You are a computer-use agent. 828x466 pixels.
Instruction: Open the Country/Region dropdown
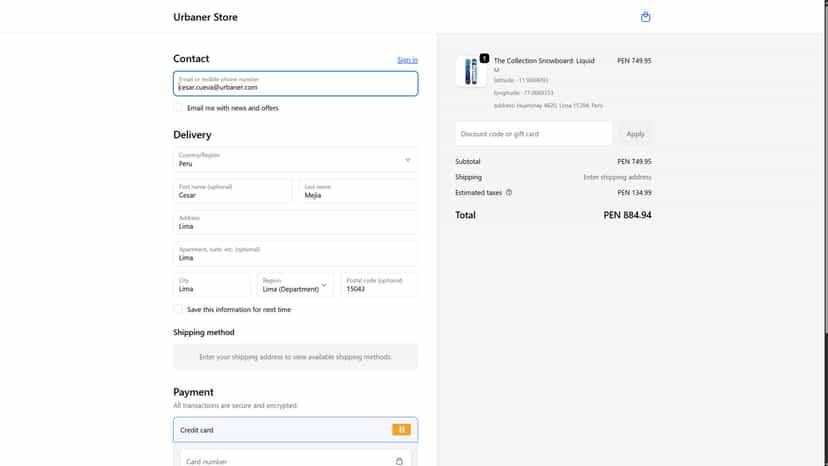click(296, 160)
